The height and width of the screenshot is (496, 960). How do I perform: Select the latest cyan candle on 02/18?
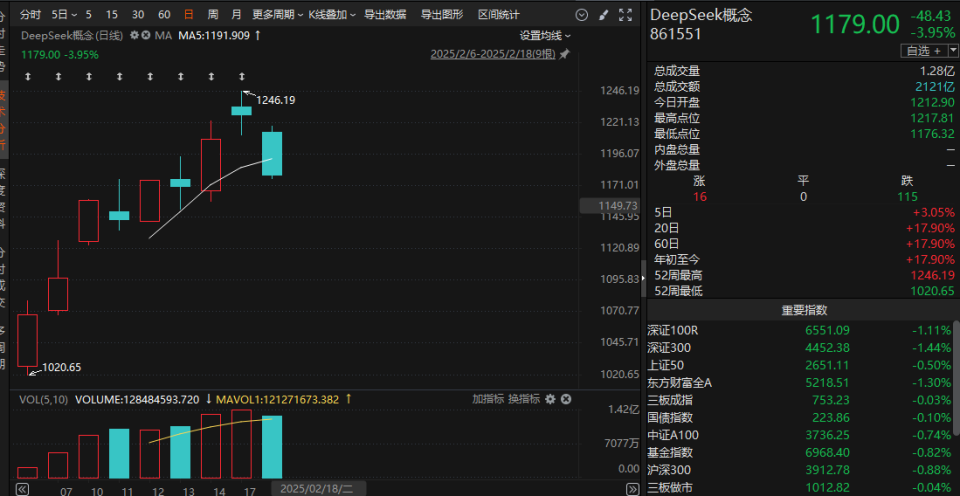point(272,153)
